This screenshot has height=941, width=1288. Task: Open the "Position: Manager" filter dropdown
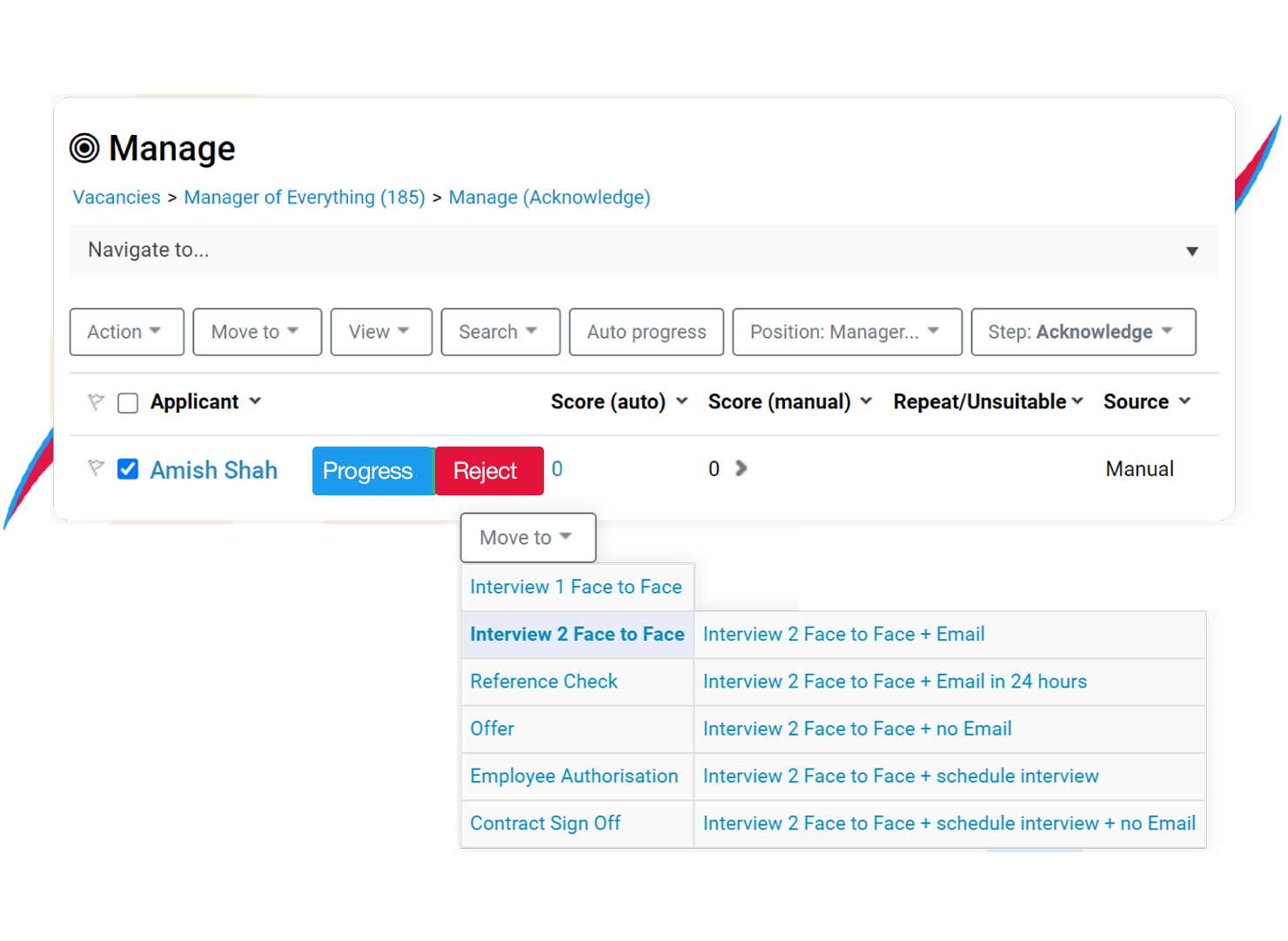(x=846, y=332)
